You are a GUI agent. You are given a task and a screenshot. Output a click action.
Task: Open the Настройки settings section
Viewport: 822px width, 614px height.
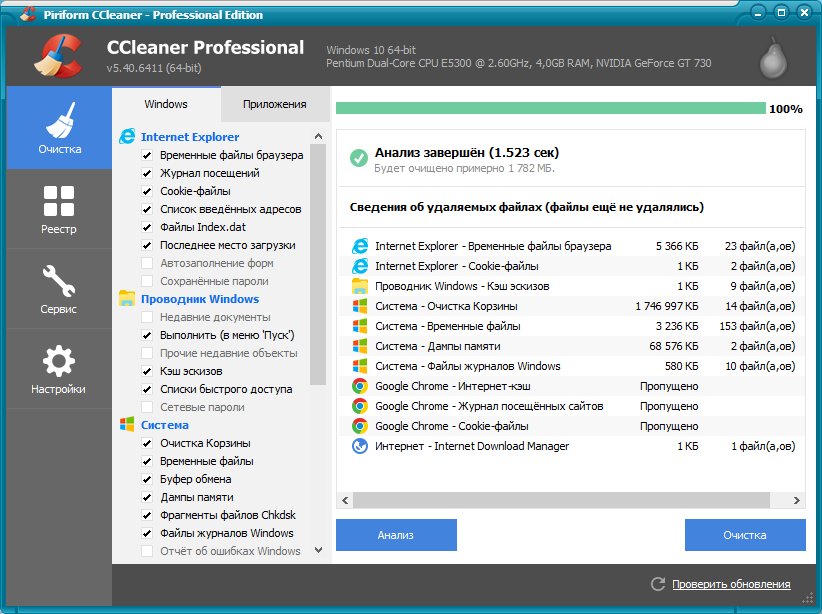coord(59,369)
